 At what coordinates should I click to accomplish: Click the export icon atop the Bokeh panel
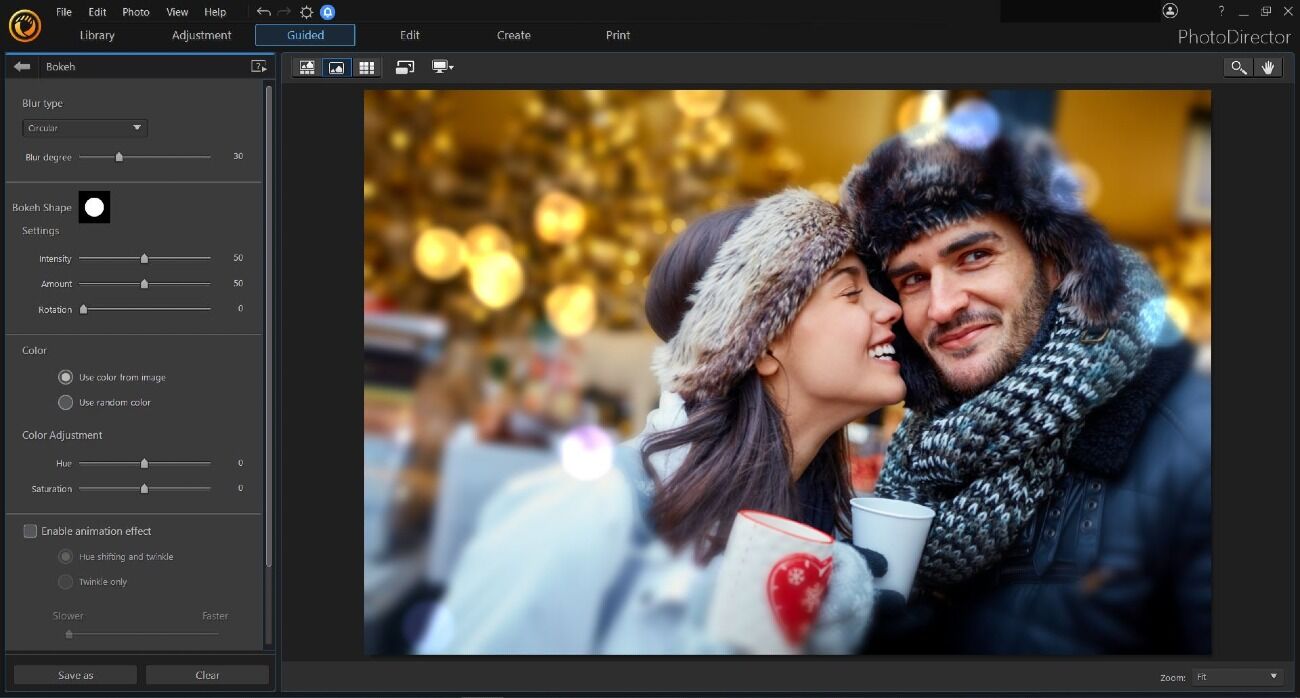coord(259,65)
